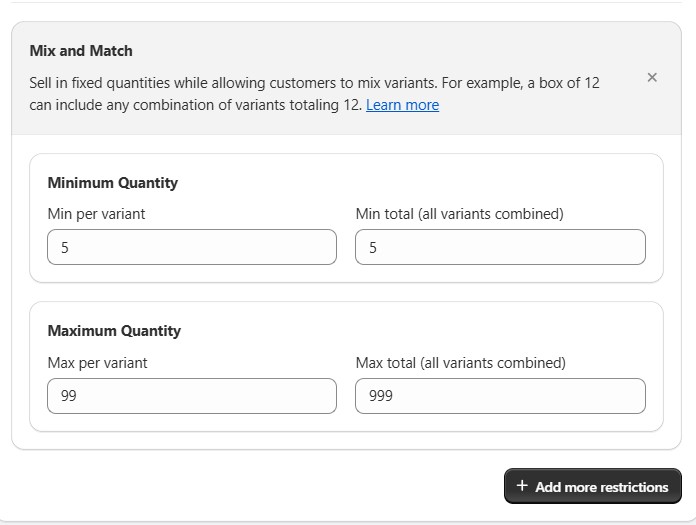Image resolution: width=696 pixels, height=525 pixels.
Task: Click the Add more restrictions button
Action: pyautogui.click(x=592, y=487)
